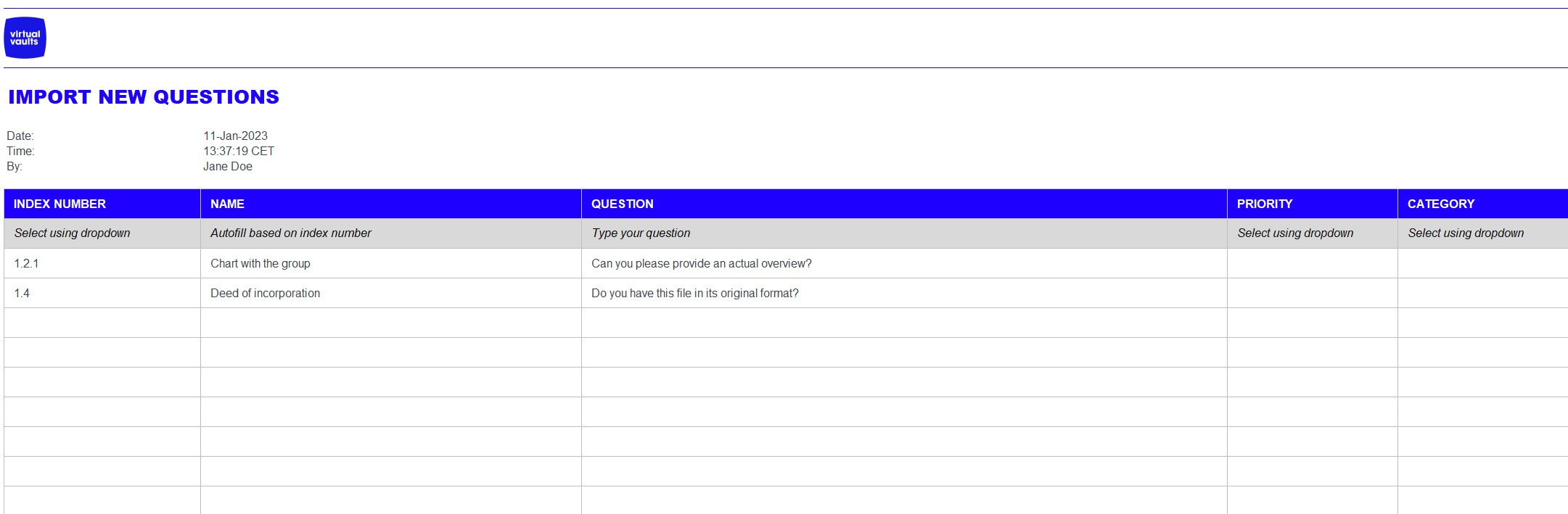Click the PRIORITY column header
The image size is (1568, 514).
[x=1312, y=204]
